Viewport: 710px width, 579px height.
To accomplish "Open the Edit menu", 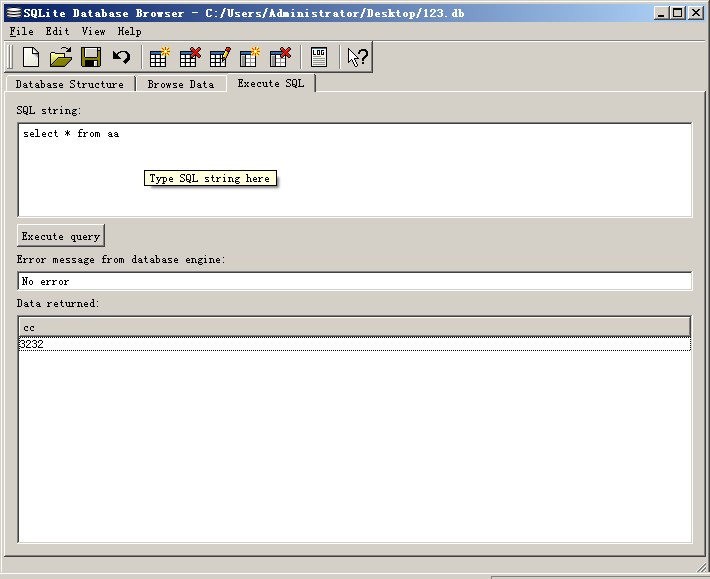I will [x=57, y=31].
